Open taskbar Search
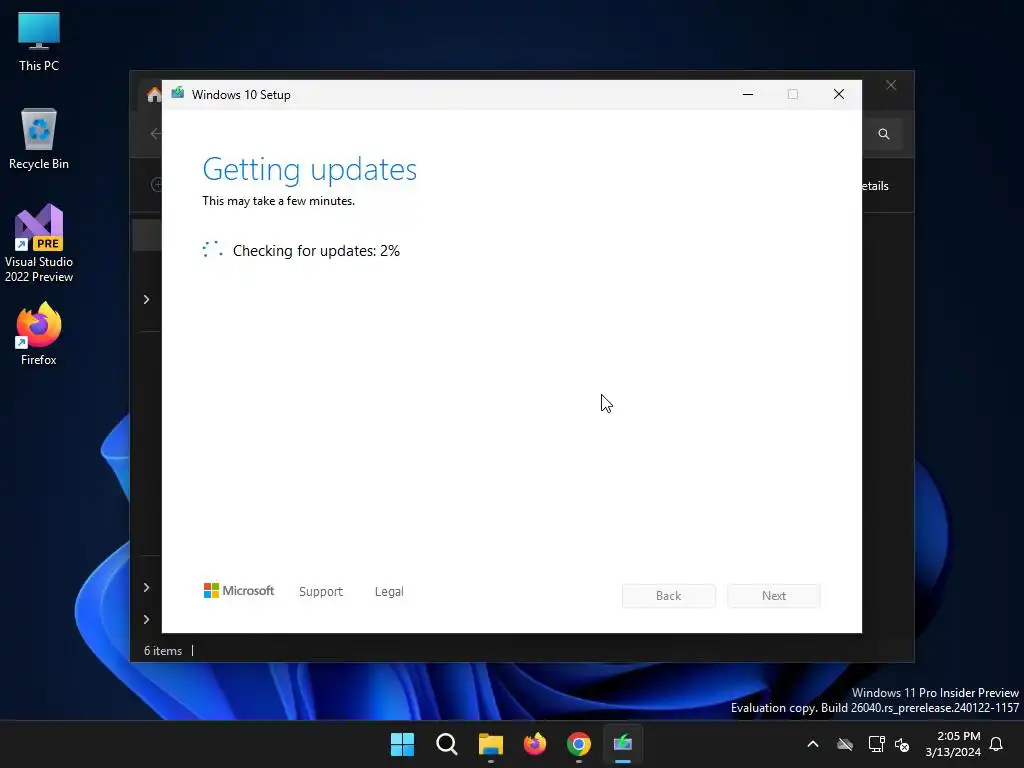 (x=447, y=744)
